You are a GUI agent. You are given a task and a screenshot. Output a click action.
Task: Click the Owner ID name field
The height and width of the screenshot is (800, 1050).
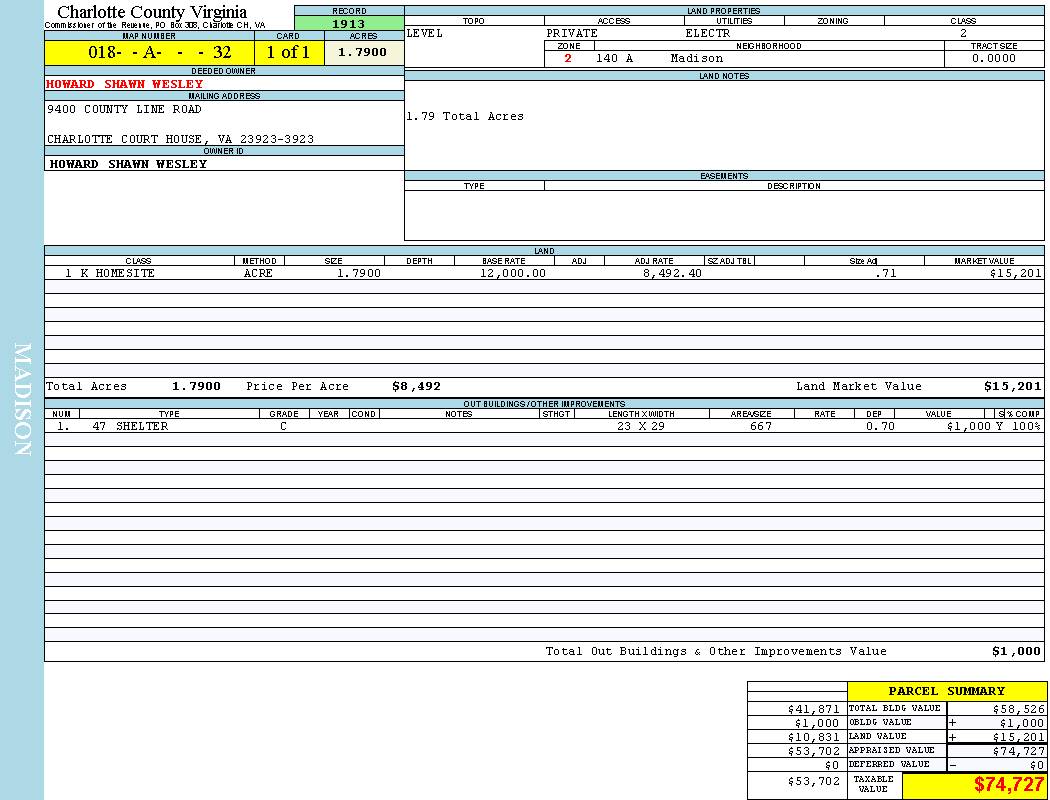(x=128, y=164)
